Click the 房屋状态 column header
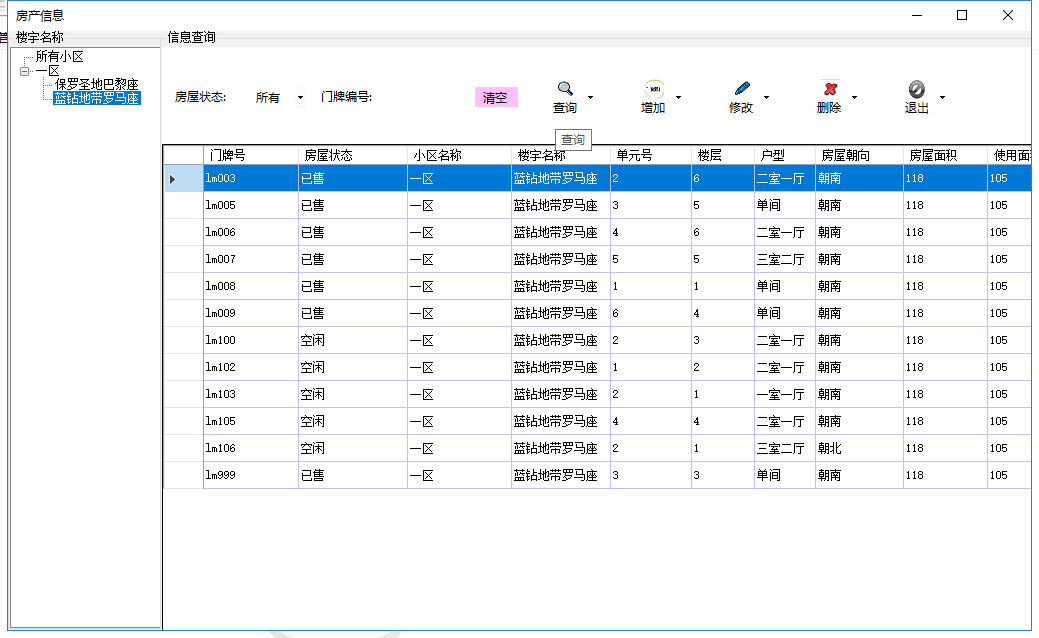 [353, 155]
